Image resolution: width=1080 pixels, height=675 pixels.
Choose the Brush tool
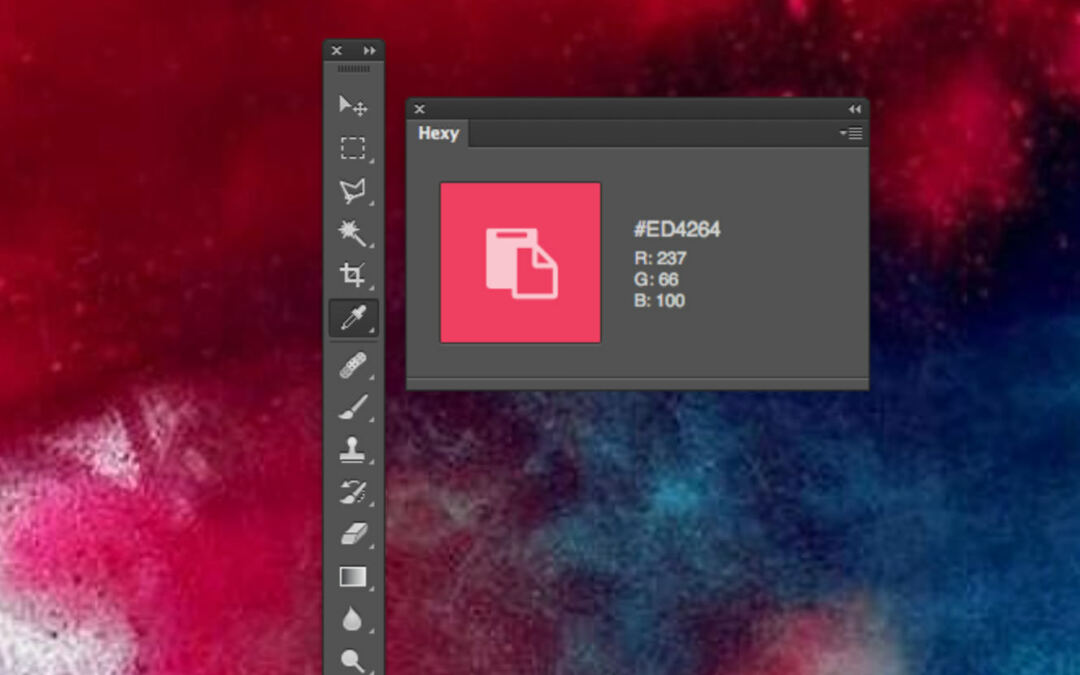353,407
